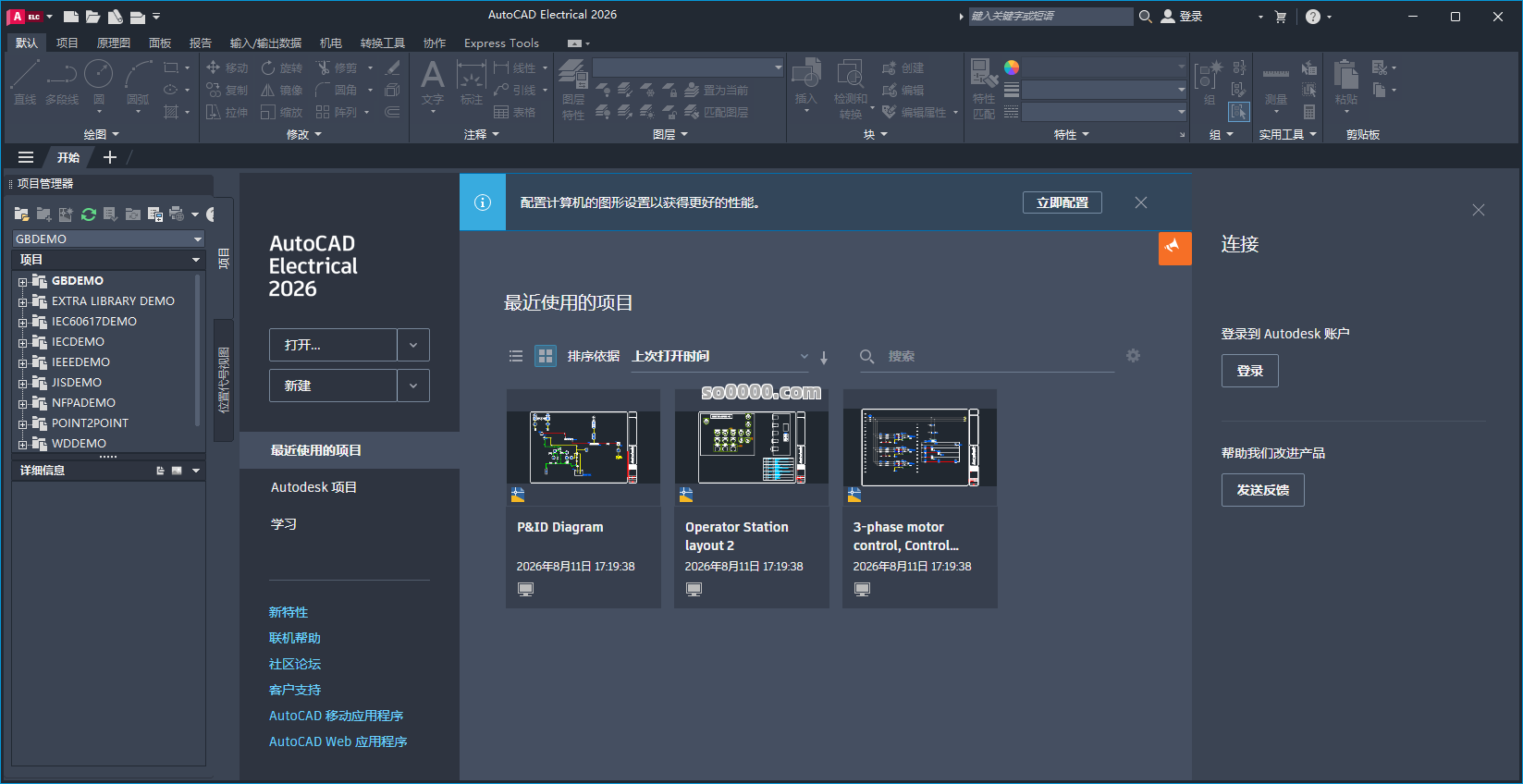This screenshot has height=784, width=1523.
Task: Open the AutoCAD Web 应用程序 link
Action: (x=338, y=741)
